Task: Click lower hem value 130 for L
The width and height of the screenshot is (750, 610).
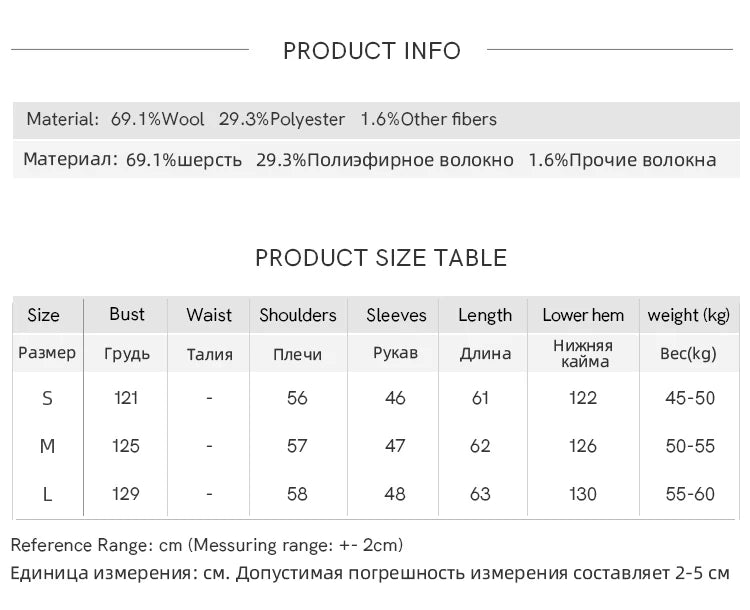Action: (x=583, y=494)
